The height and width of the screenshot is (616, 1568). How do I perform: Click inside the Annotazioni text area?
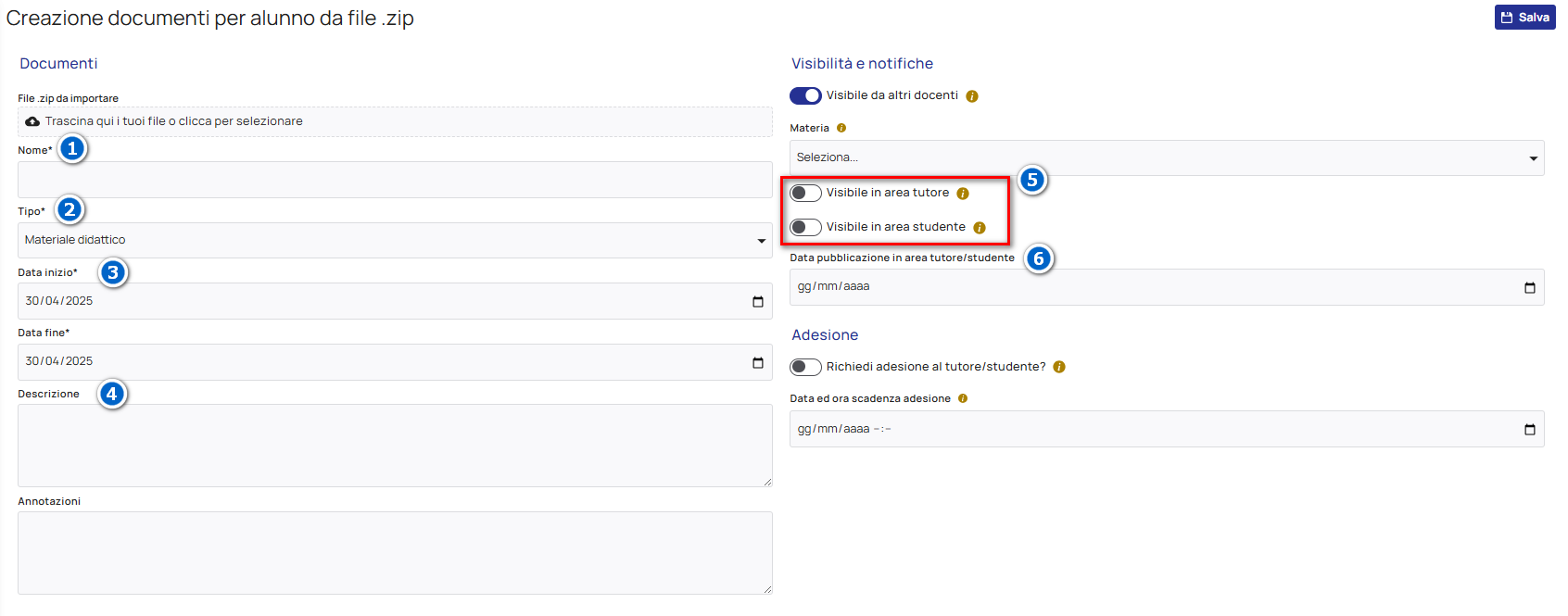(x=395, y=553)
